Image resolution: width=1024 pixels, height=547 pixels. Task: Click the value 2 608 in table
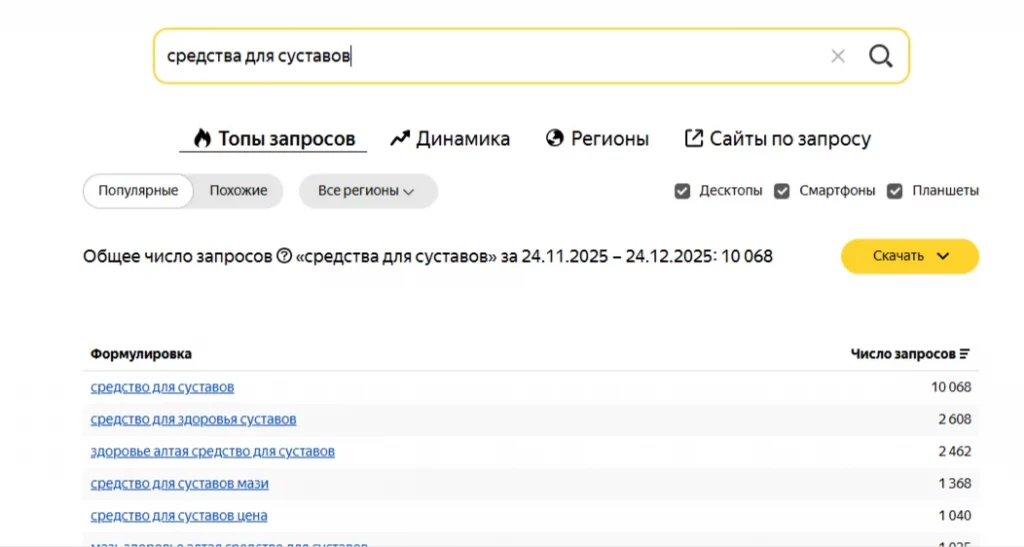click(955, 419)
